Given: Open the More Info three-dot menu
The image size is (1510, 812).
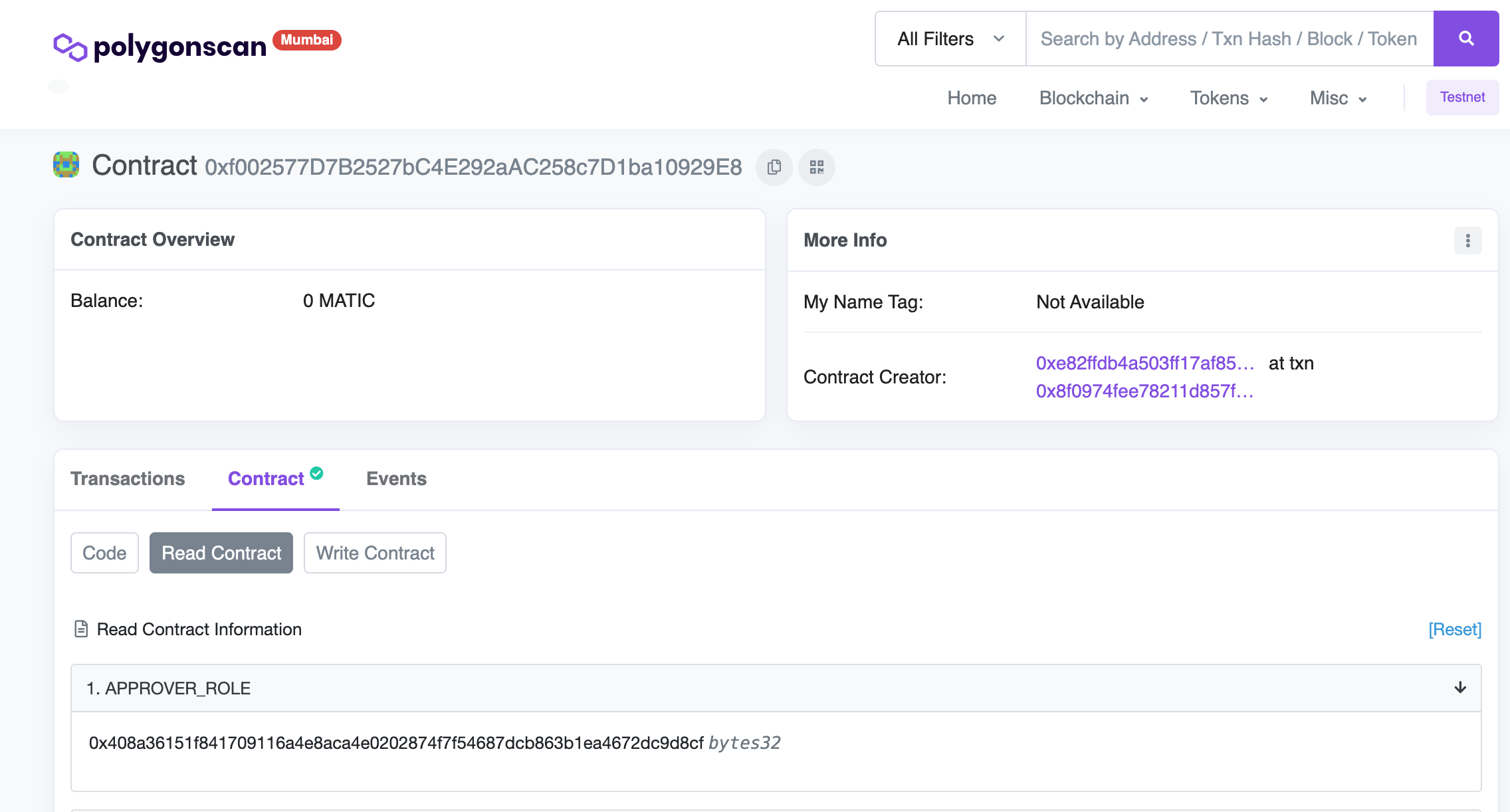Looking at the screenshot, I should (1467, 241).
